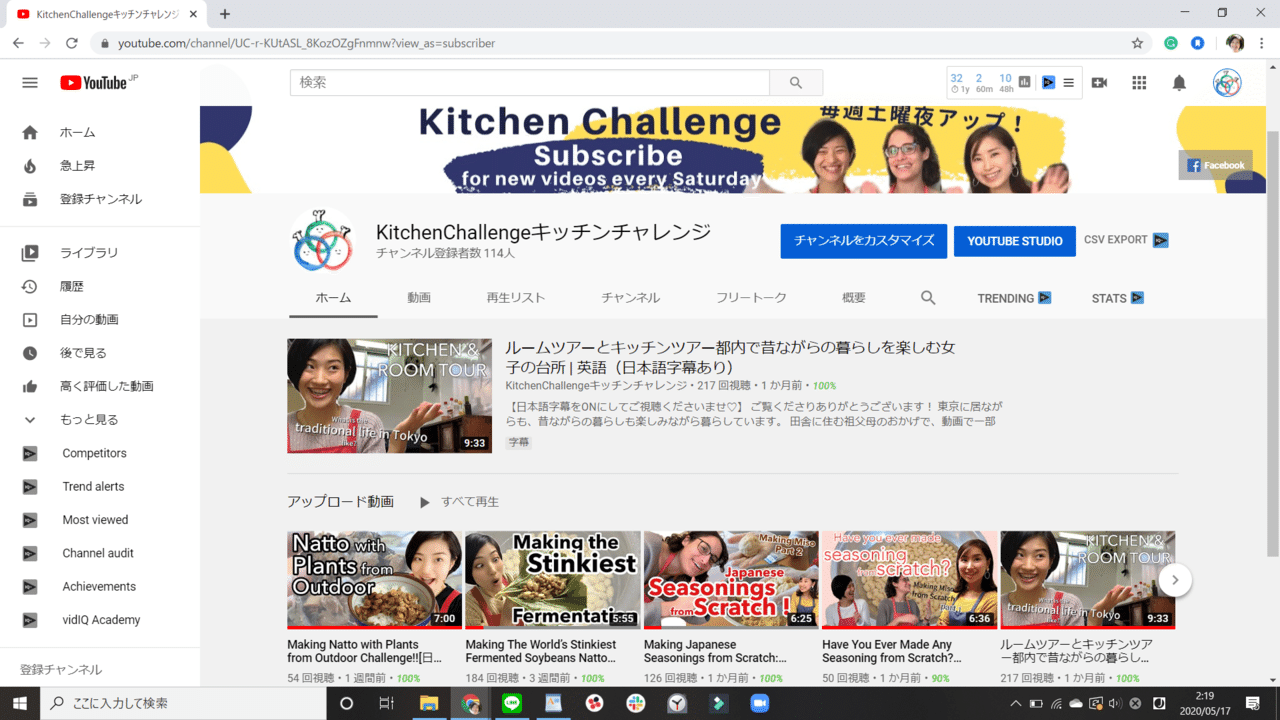Image resolution: width=1280 pixels, height=720 pixels.
Task: Click the create video camera icon
Action: point(1100,83)
